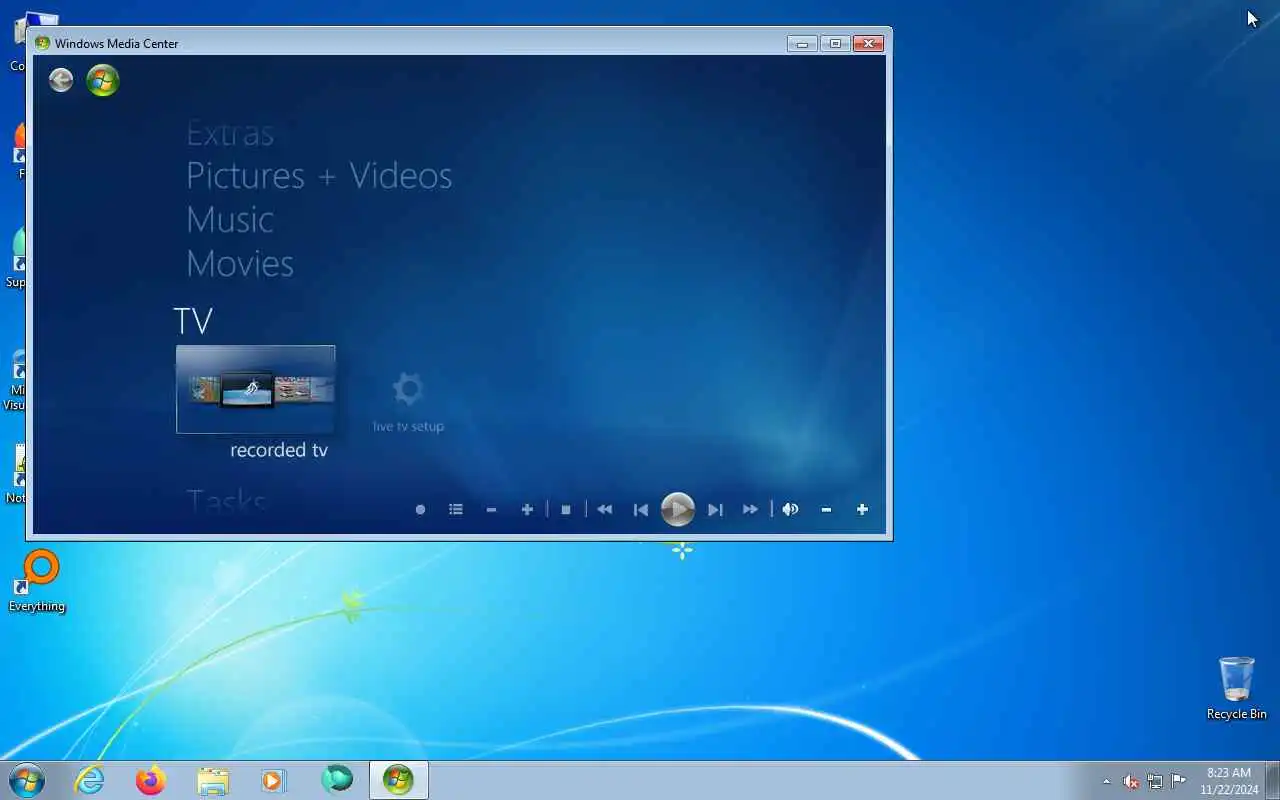Launch Firefox from the taskbar
1280x800 pixels.
tap(151, 780)
